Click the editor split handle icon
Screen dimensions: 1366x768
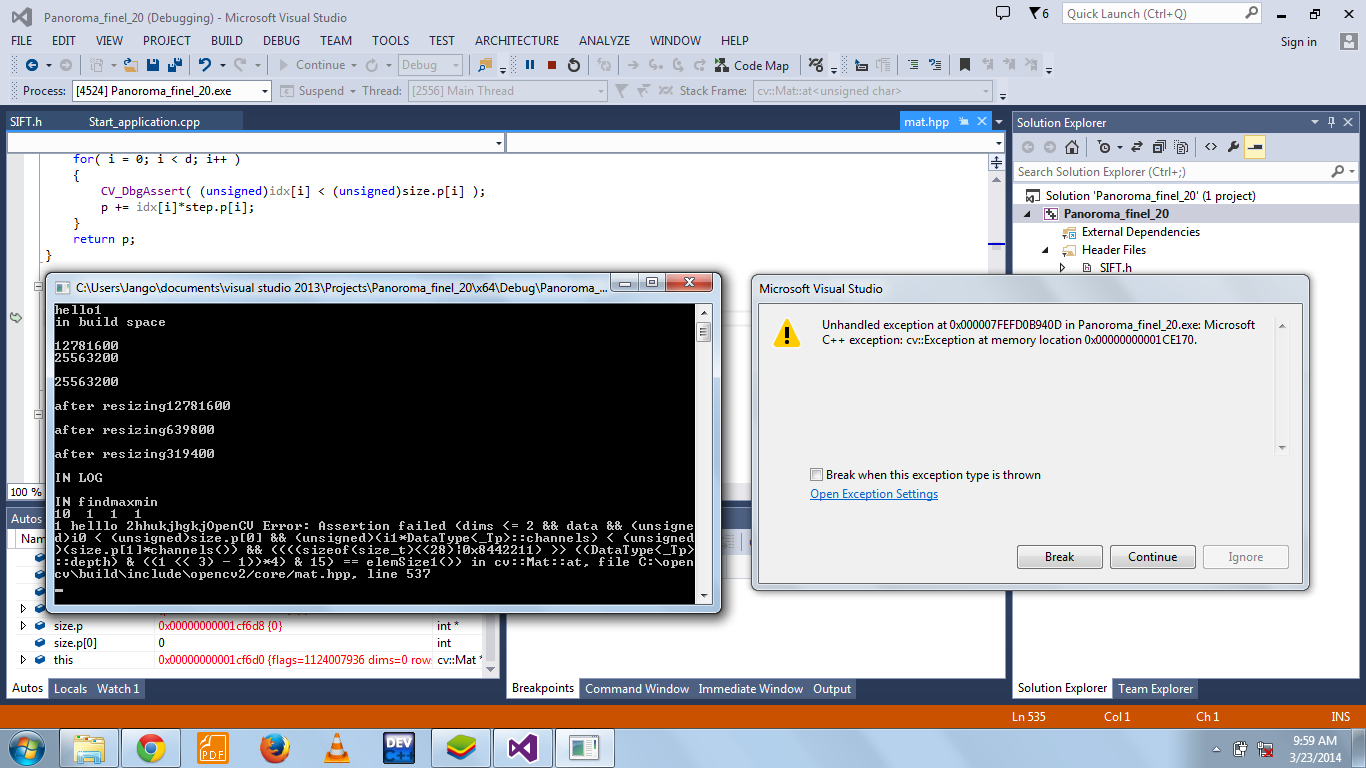pos(997,162)
